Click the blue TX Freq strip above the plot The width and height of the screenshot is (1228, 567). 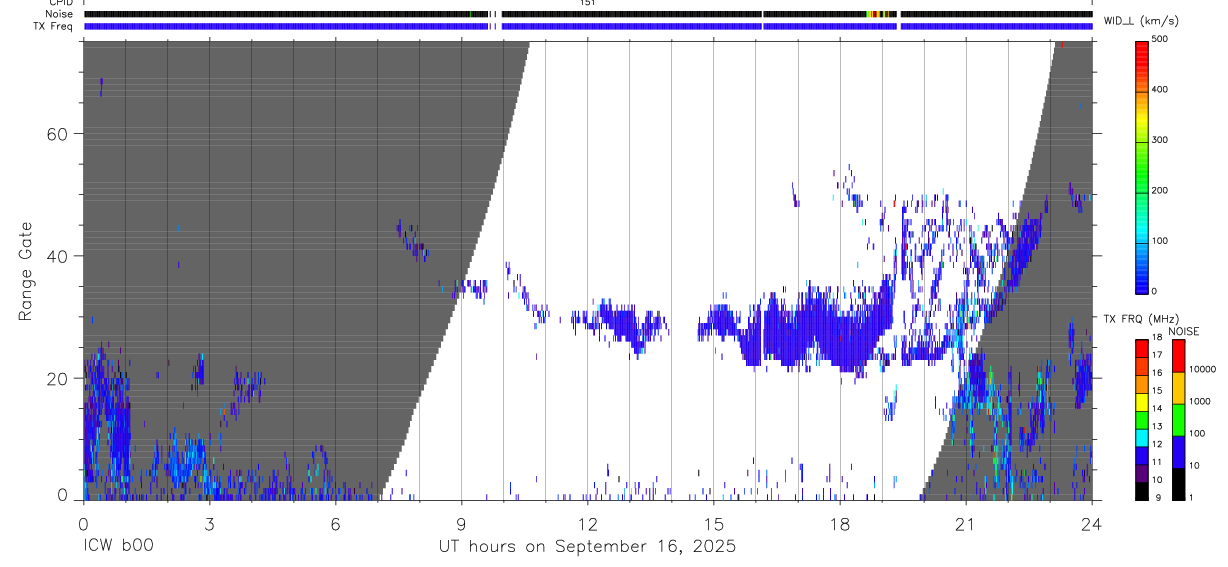tap(588, 26)
